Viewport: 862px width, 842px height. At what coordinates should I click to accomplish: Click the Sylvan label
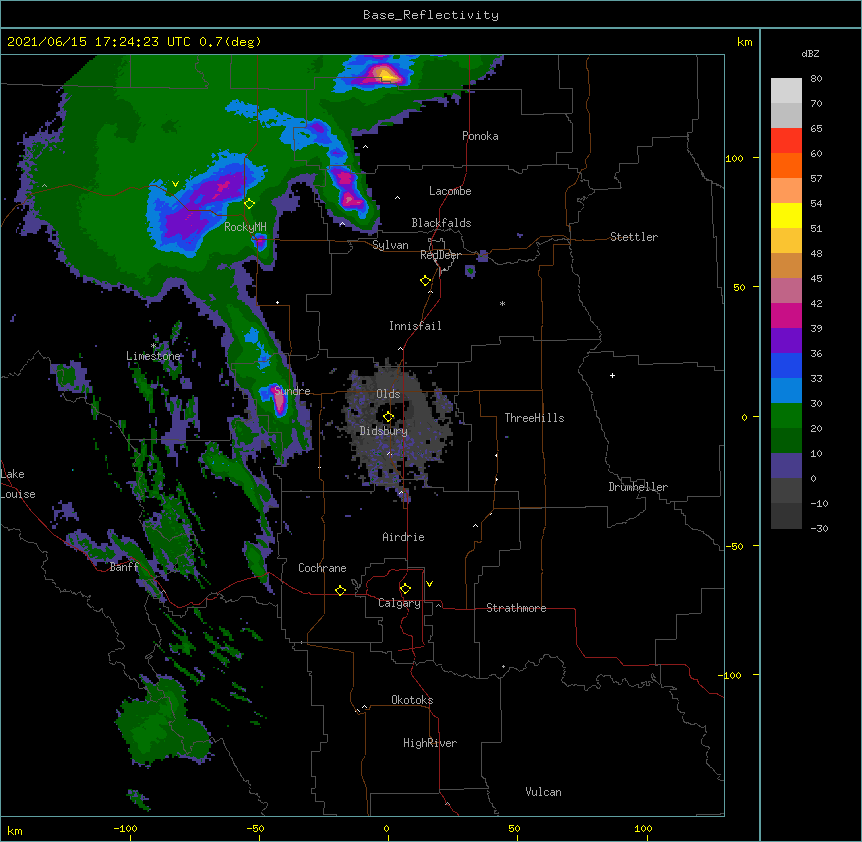(390, 245)
